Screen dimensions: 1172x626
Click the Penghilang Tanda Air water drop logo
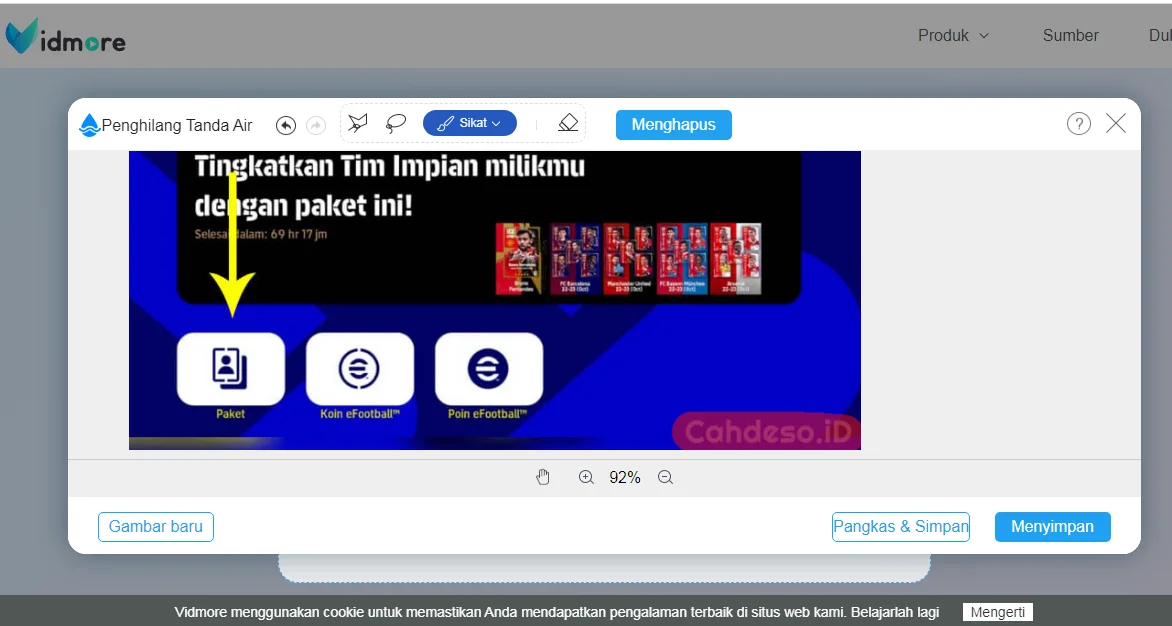click(x=89, y=125)
